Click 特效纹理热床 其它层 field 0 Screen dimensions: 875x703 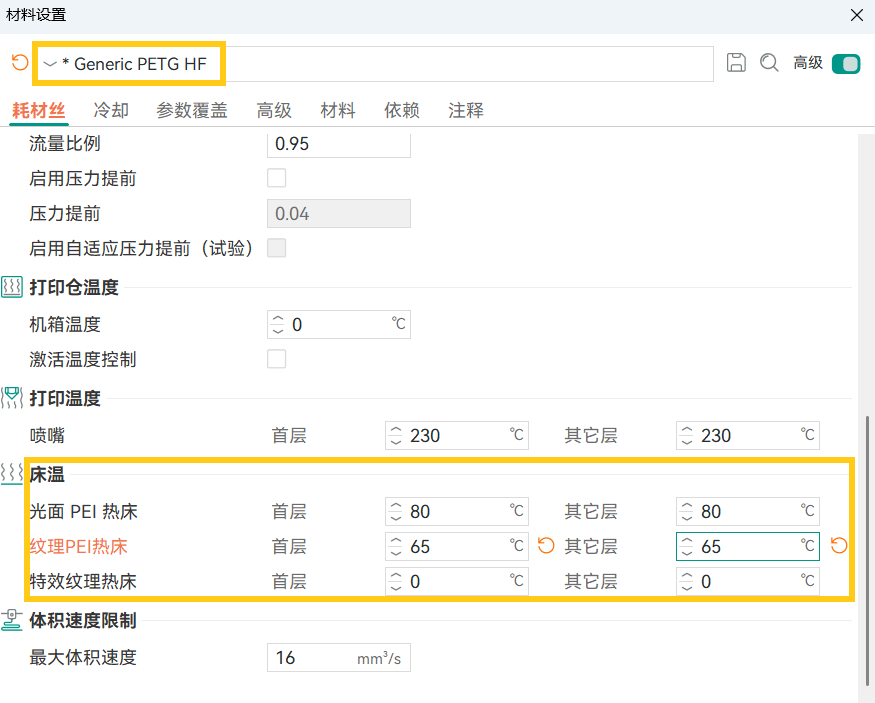pos(748,581)
